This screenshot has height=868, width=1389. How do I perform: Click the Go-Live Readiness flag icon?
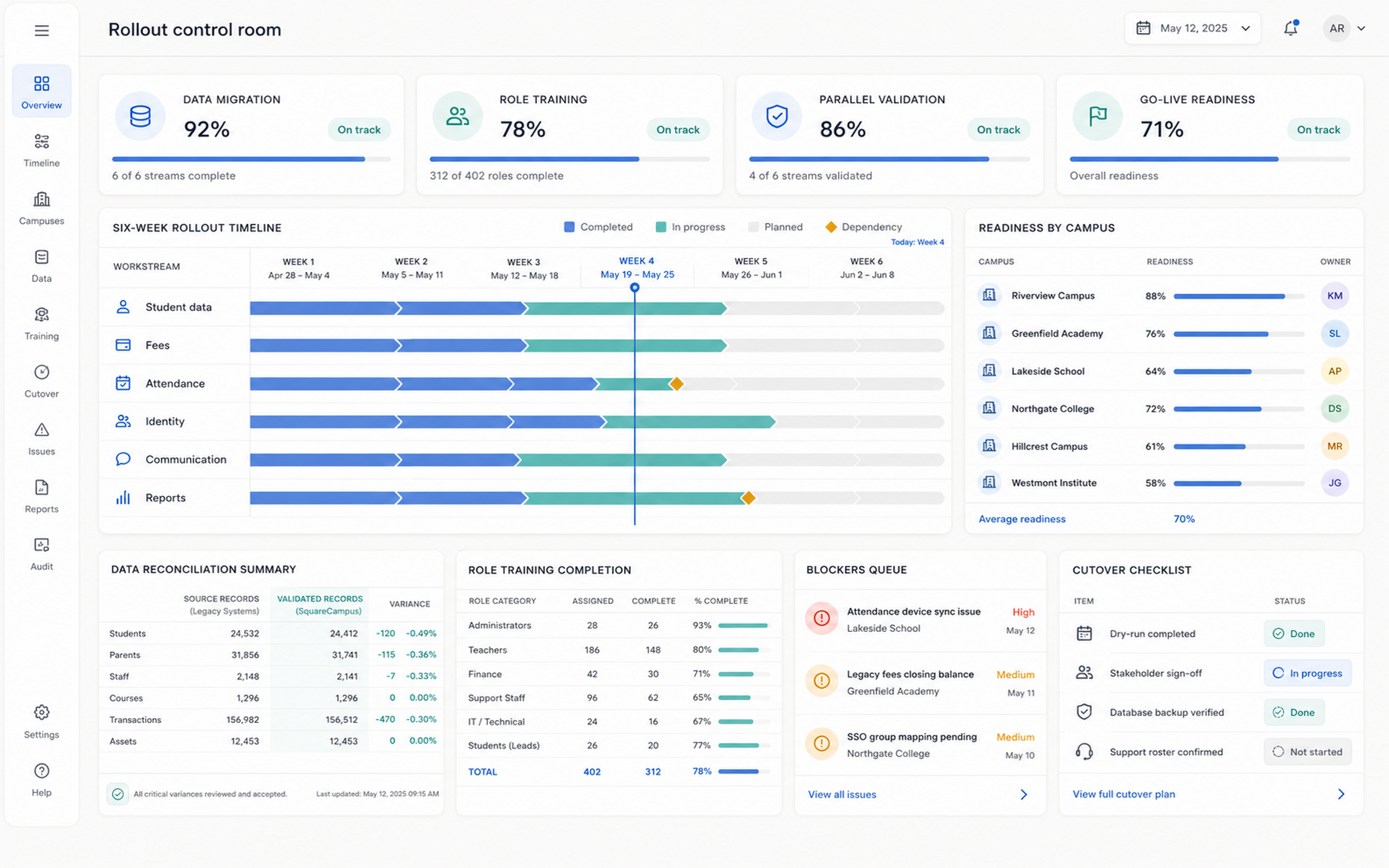point(1098,116)
